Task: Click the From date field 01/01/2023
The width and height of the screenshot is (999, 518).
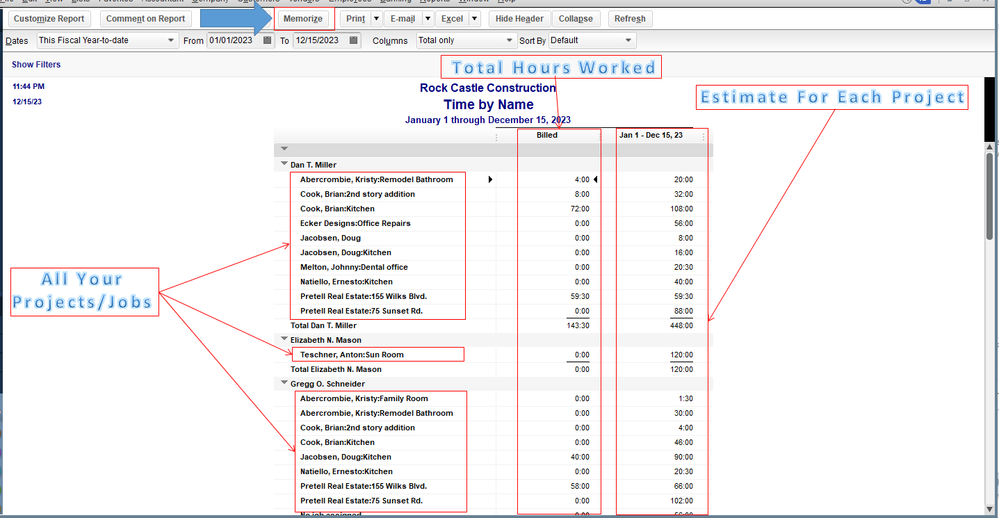Action: point(233,40)
